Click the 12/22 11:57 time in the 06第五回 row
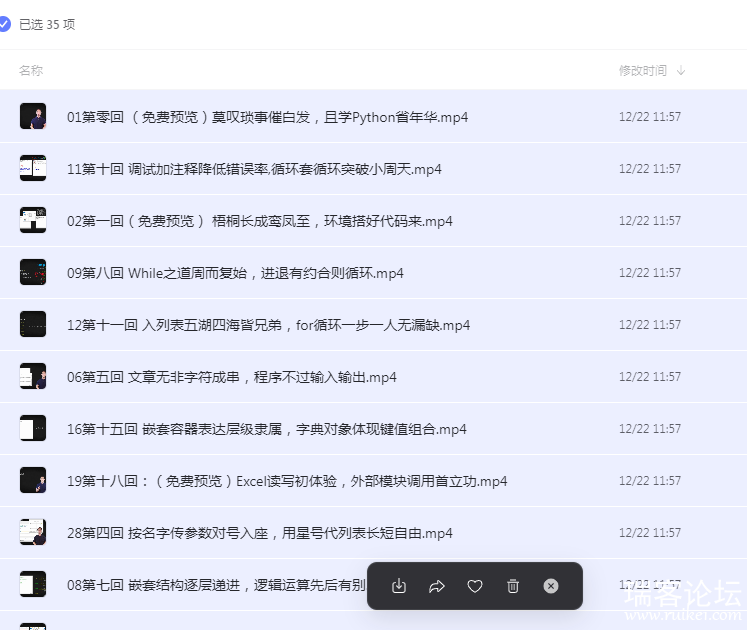The width and height of the screenshot is (747, 630). click(x=650, y=376)
